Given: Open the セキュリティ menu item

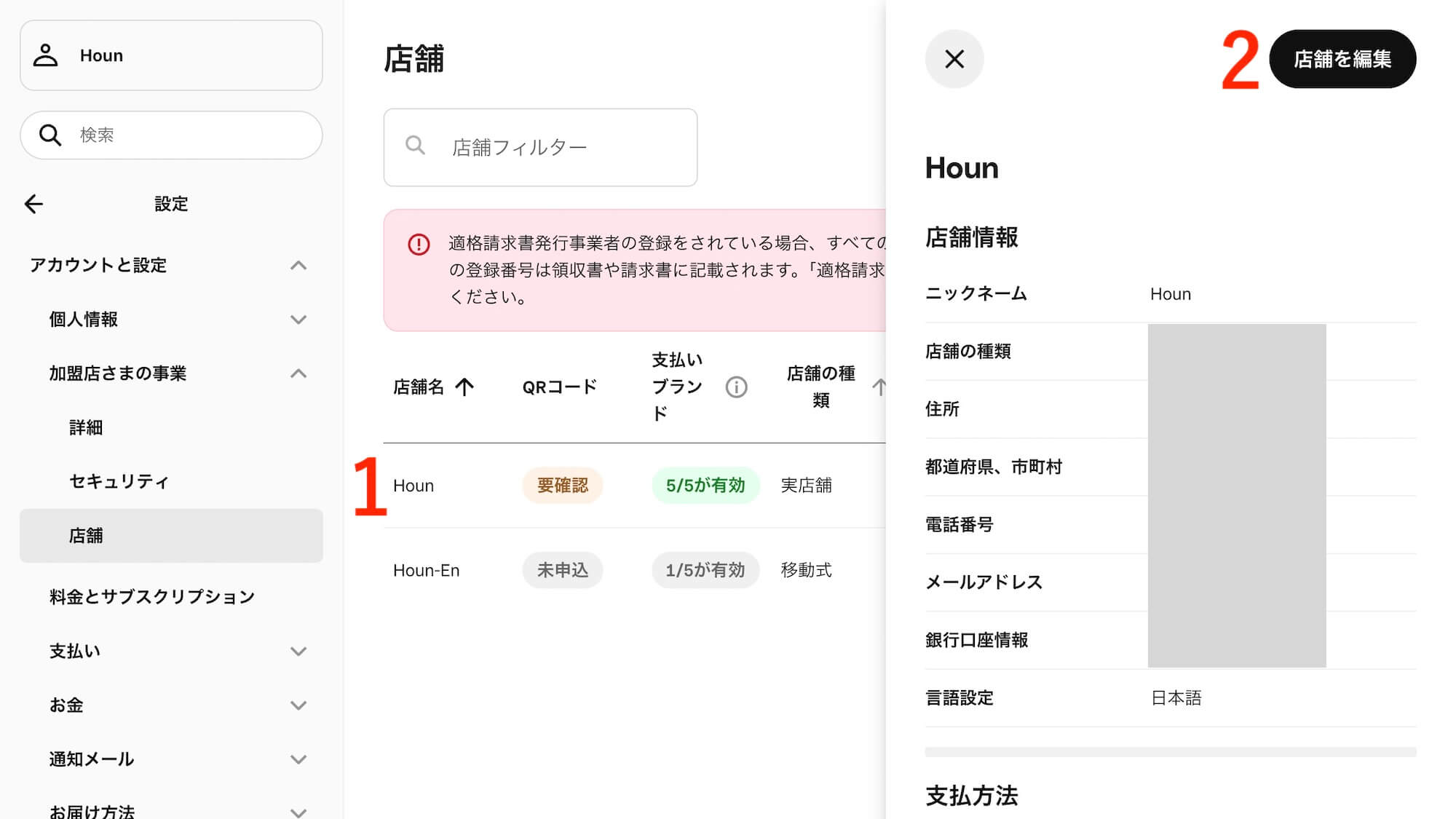Looking at the screenshot, I should coord(119,481).
